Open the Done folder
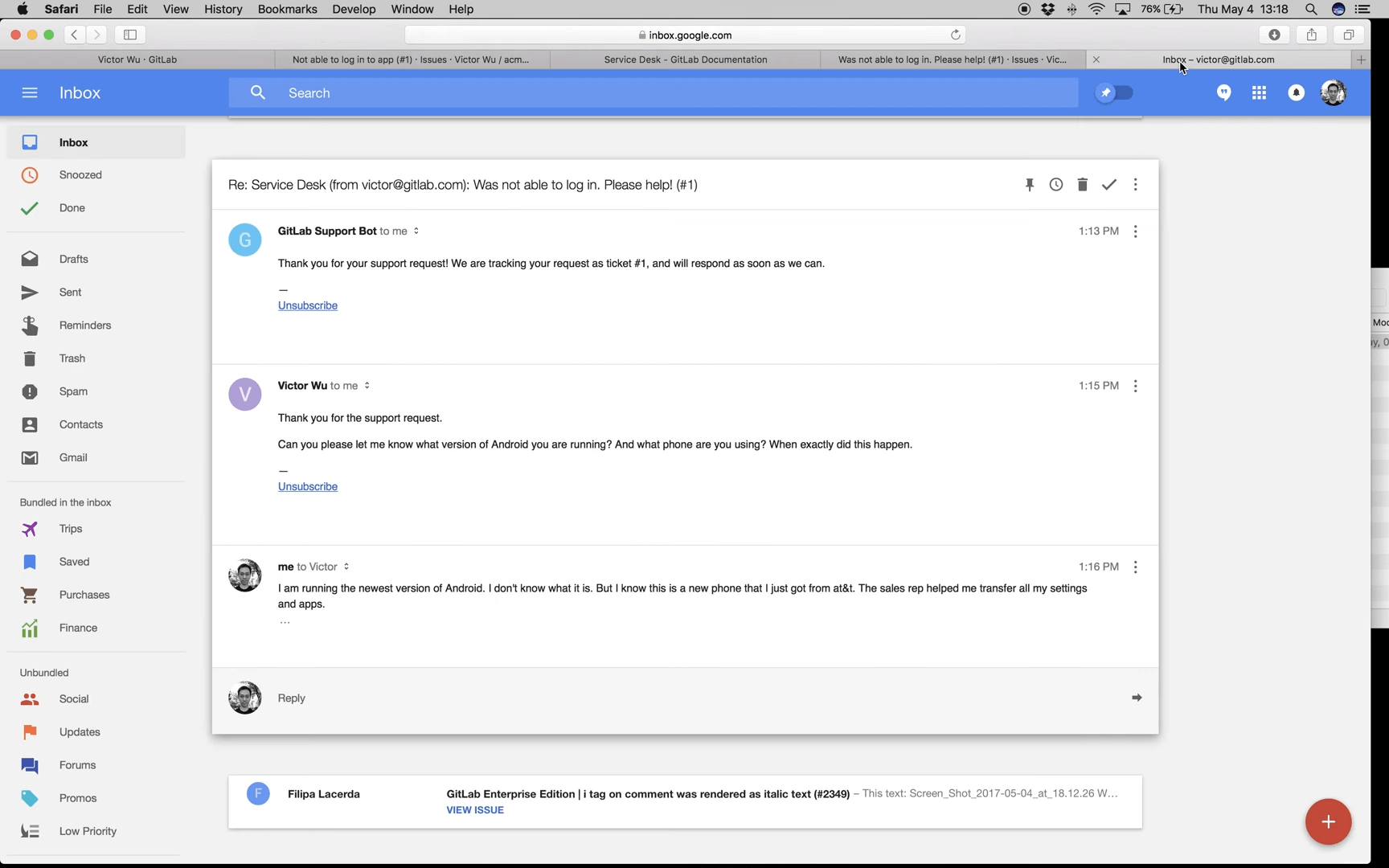The image size is (1389, 868). 96,208
